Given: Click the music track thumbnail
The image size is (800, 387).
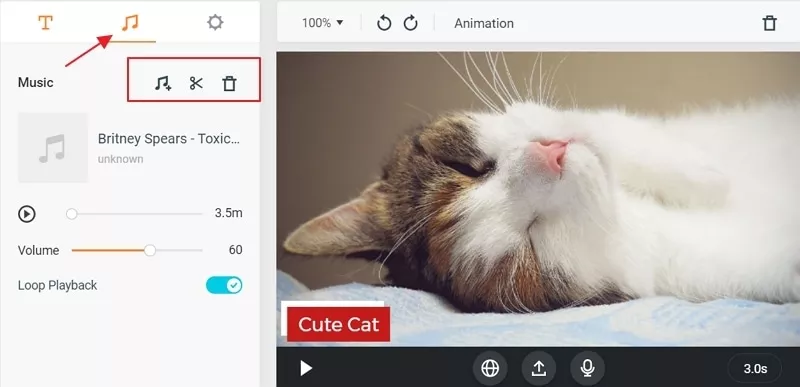Looking at the screenshot, I should (53, 147).
